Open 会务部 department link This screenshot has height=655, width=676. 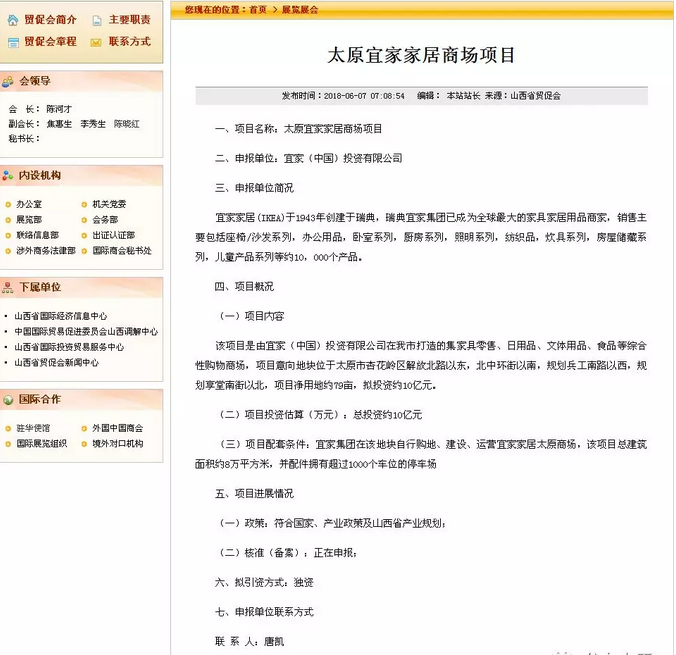[x=105, y=219]
